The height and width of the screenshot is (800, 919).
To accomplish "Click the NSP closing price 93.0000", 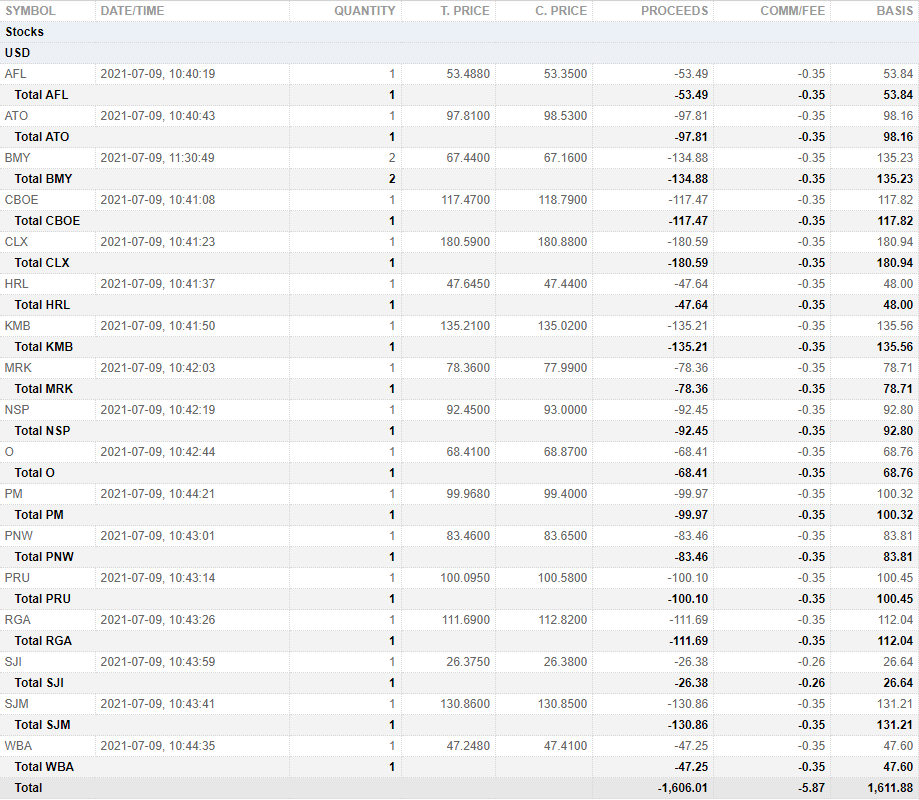I will (x=565, y=410).
